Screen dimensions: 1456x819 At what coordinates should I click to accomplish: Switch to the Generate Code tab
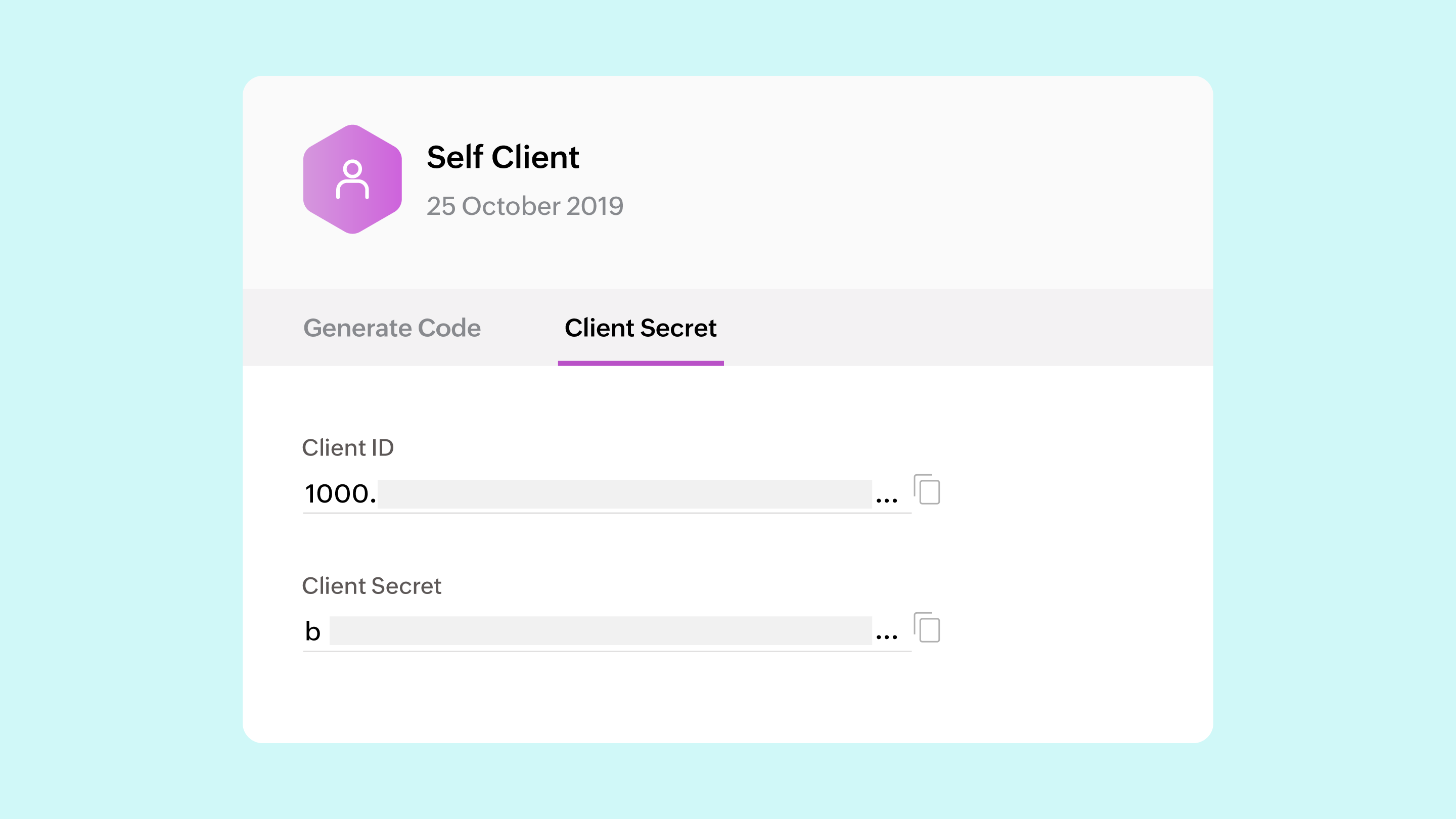click(392, 328)
